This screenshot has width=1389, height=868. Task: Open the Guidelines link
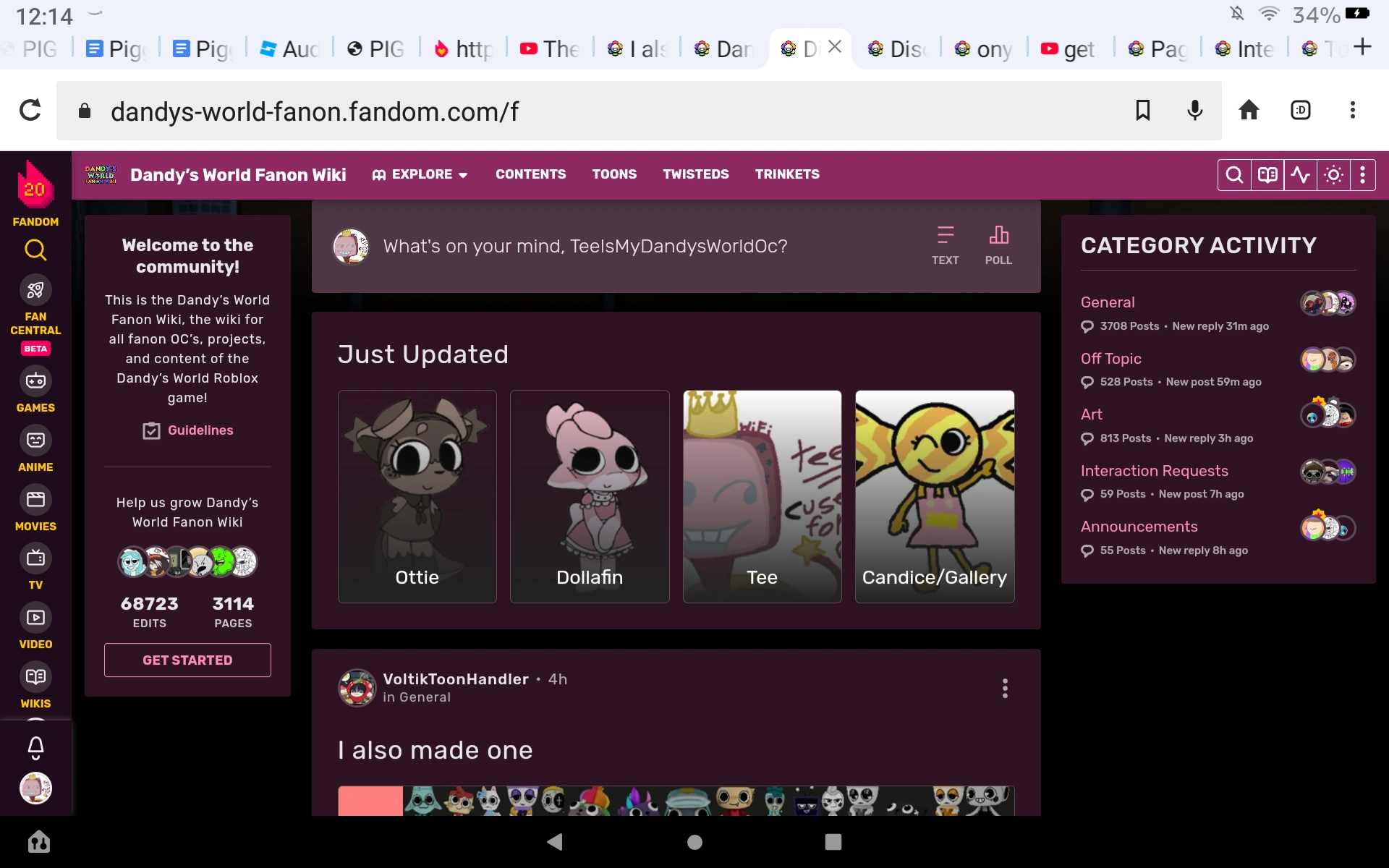pyautogui.click(x=200, y=430)
